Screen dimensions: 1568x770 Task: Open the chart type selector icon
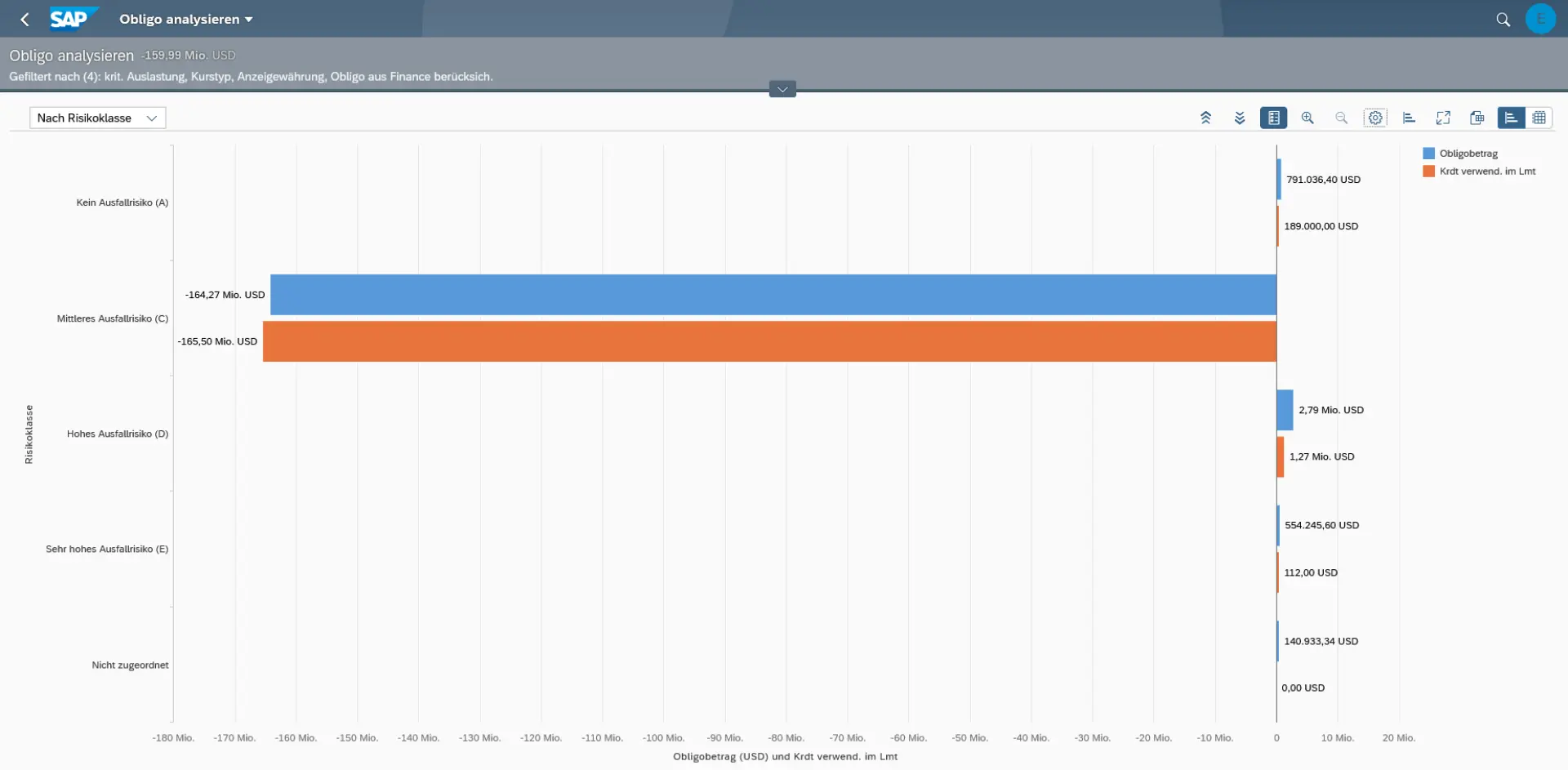(1409, 118)
